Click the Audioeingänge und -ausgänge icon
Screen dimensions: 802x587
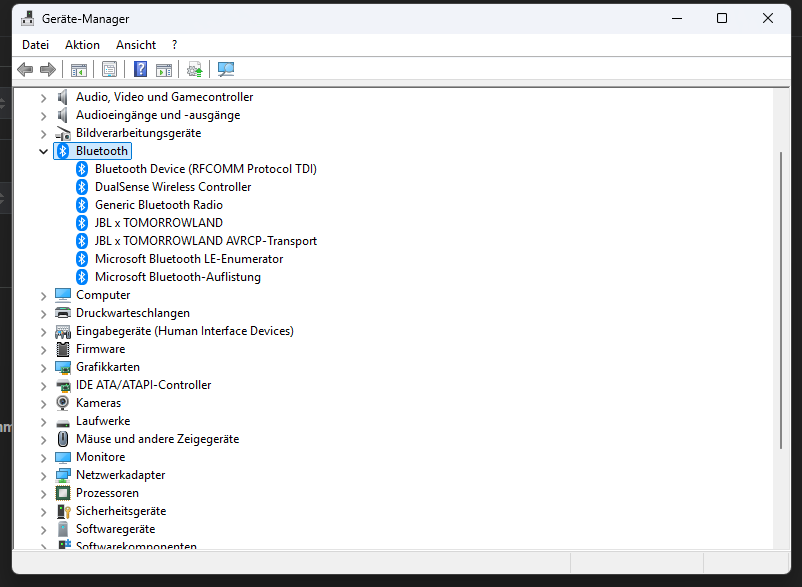62,115
